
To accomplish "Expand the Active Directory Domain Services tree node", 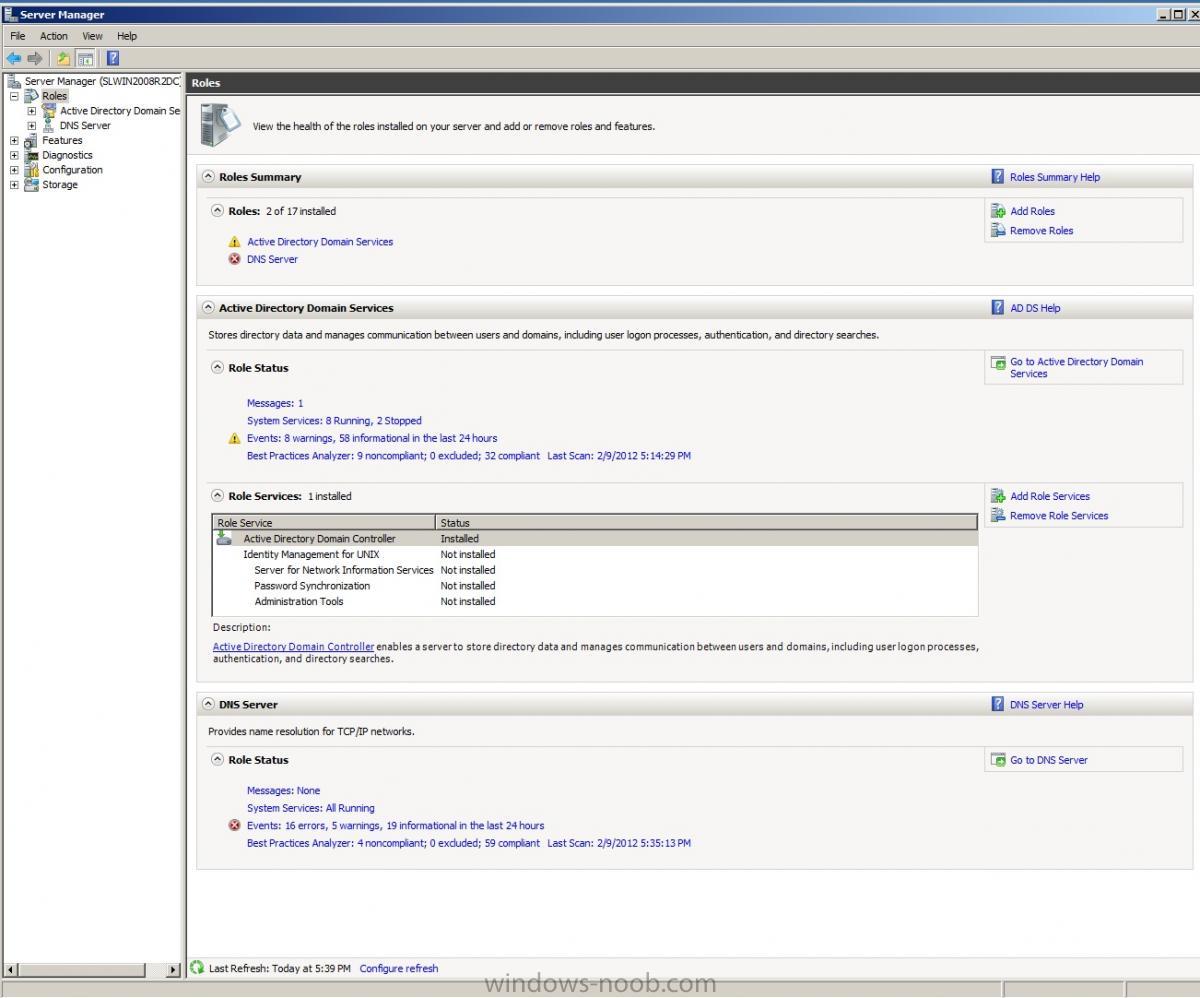I will [32, 111].
